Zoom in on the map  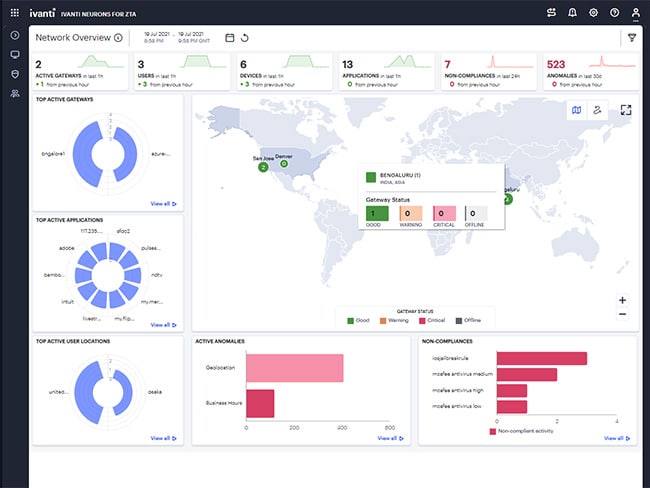pos(622,300)
